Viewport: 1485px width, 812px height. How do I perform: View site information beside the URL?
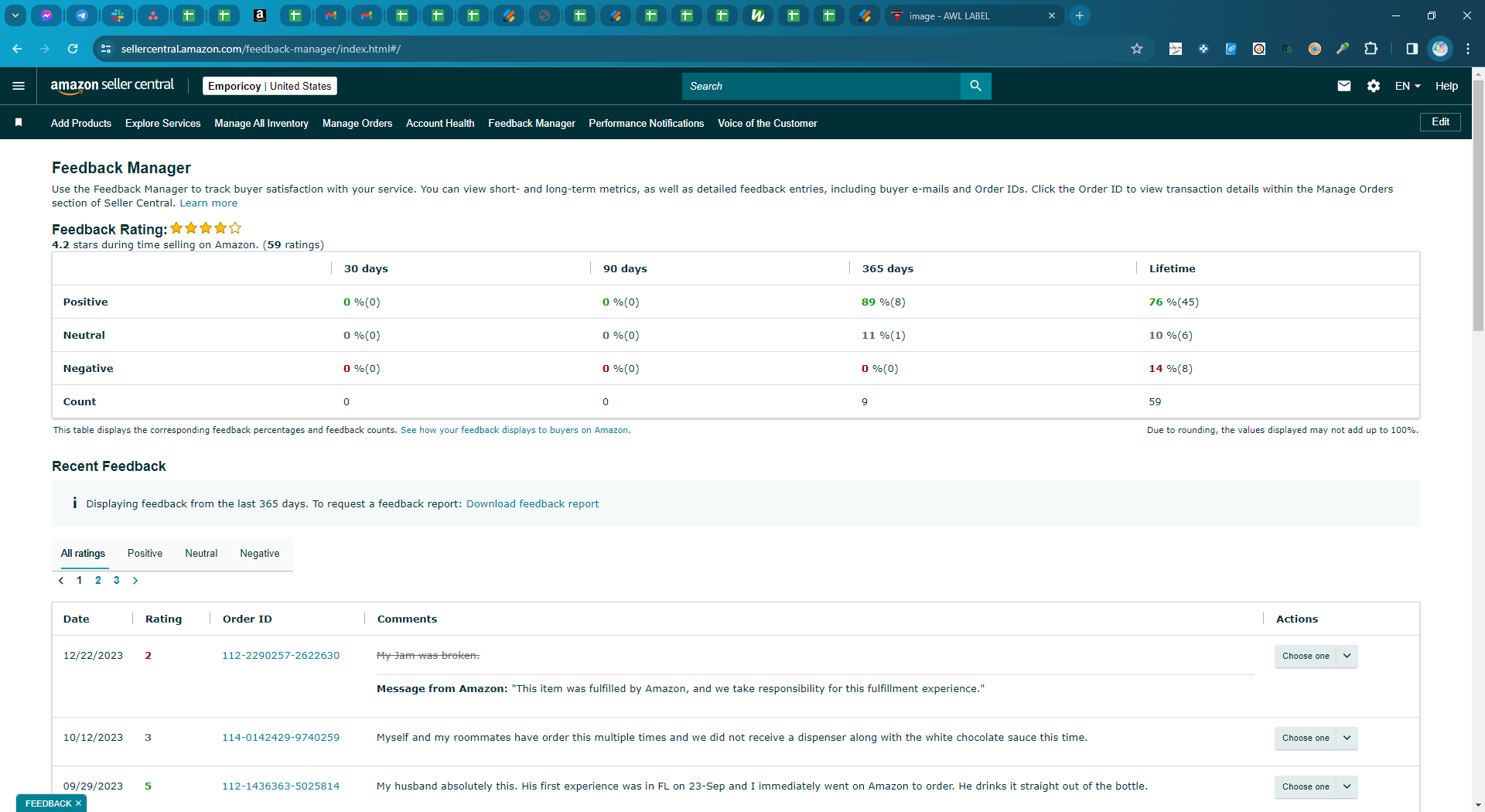click(x=106, y=49)
